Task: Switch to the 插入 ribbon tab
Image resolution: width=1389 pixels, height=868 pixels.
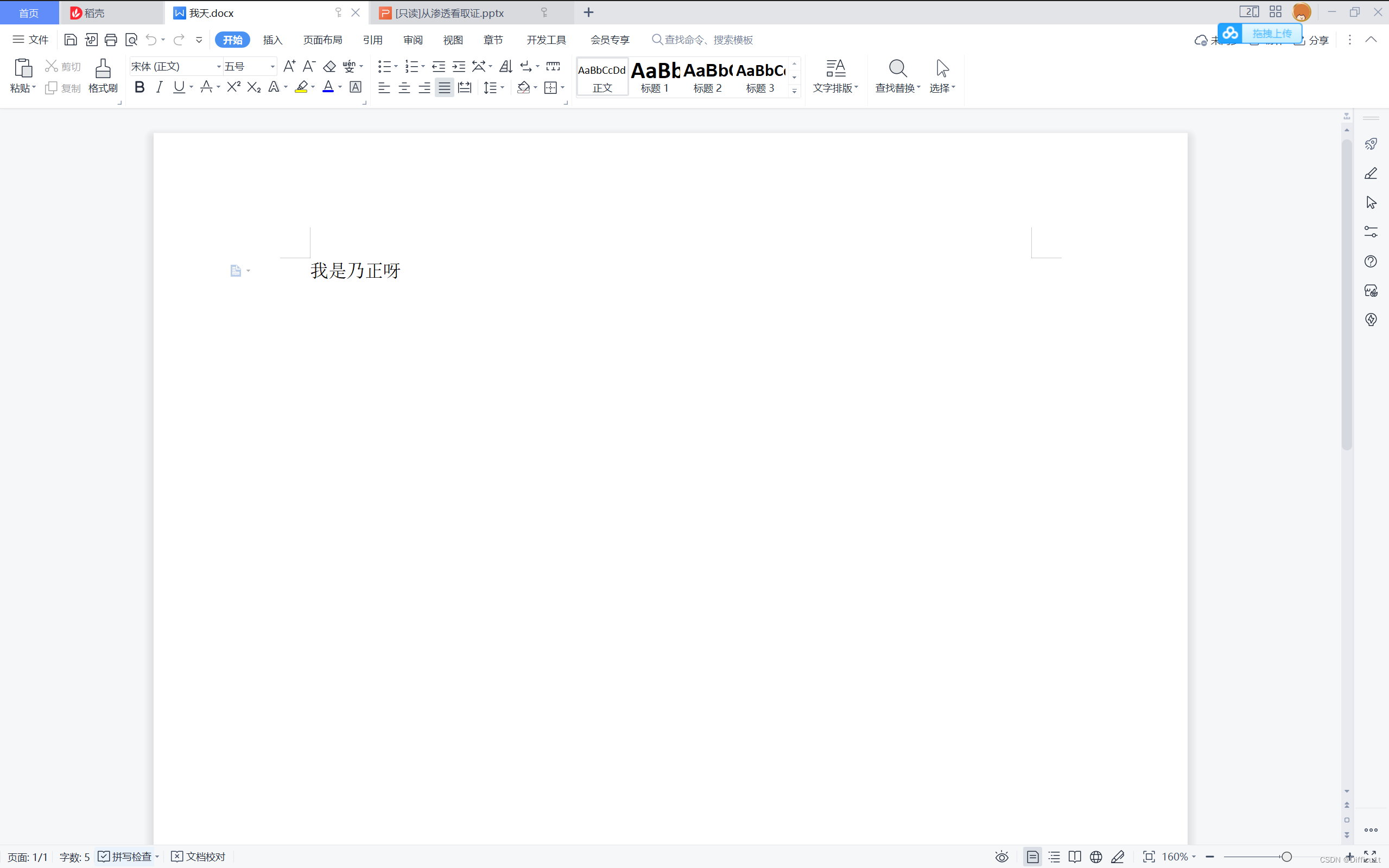Action: tap(272, 40)
